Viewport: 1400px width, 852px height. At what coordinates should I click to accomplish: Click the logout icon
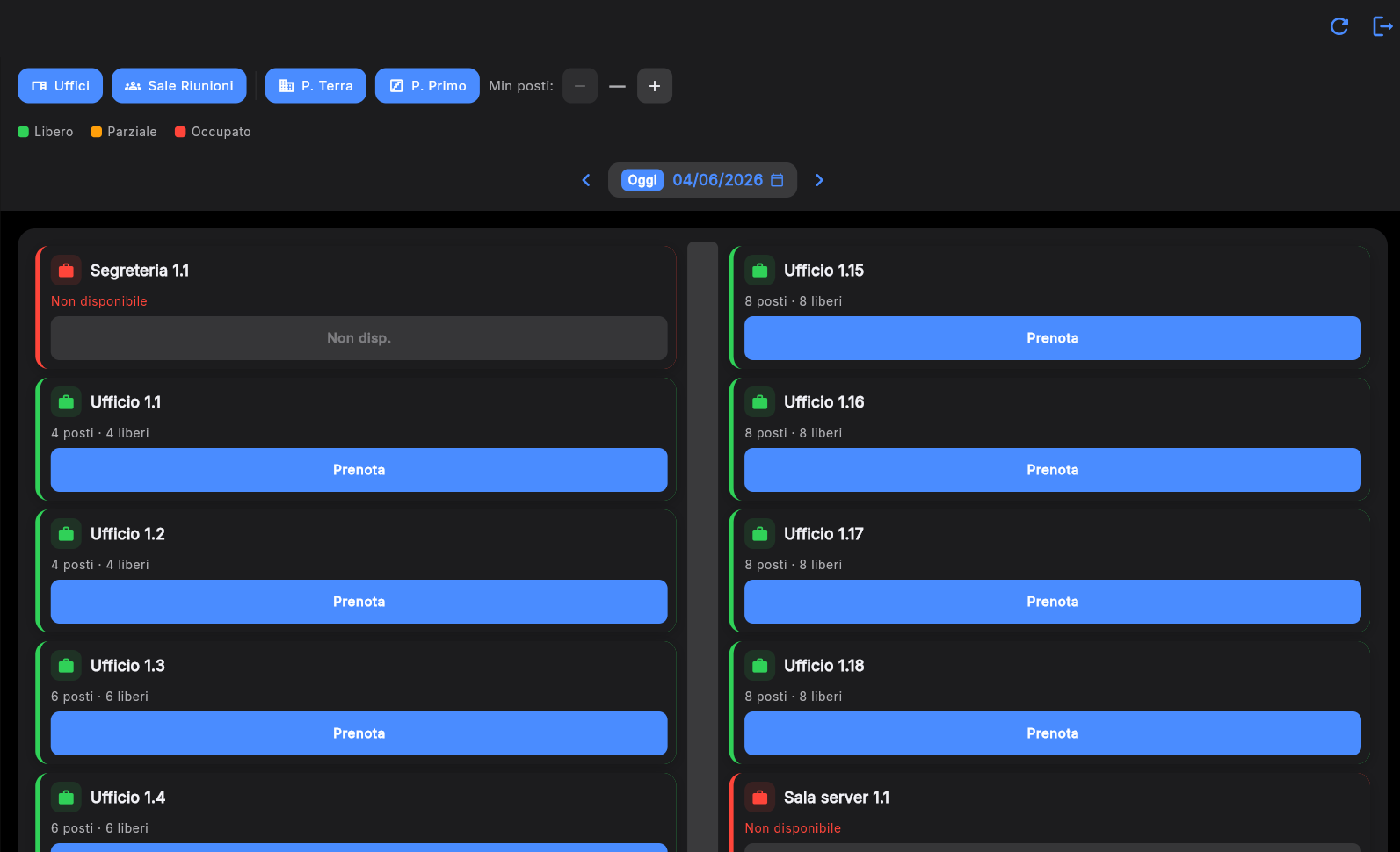pos(1382,26)
